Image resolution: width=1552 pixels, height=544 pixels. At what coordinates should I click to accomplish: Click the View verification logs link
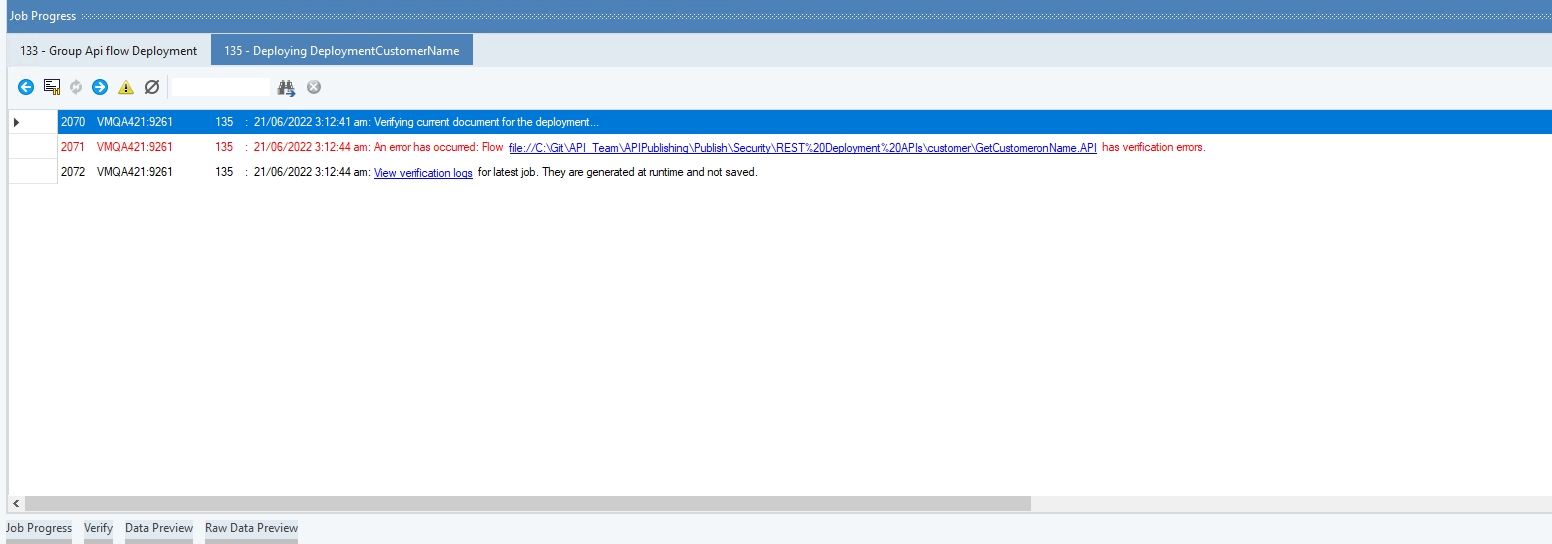[423, 172]
